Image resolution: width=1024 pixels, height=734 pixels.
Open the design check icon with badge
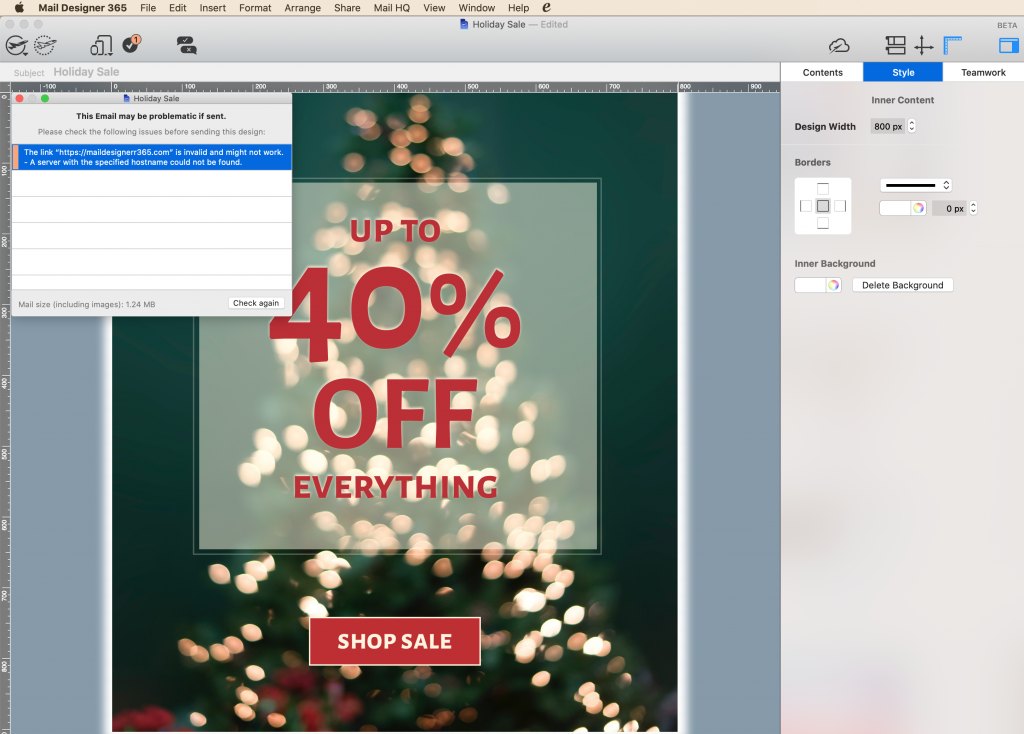132,44
